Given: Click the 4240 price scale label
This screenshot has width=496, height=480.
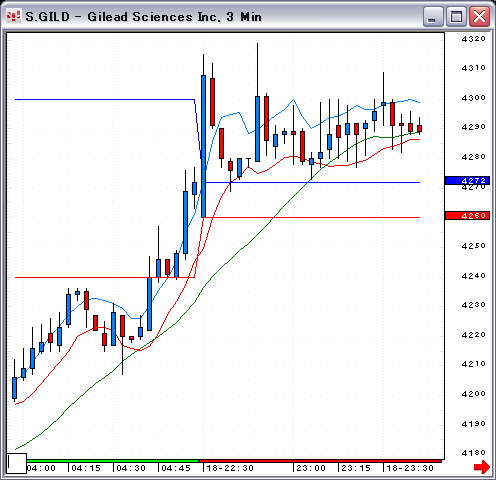Looking at the screenshot, I should [473, 276].
